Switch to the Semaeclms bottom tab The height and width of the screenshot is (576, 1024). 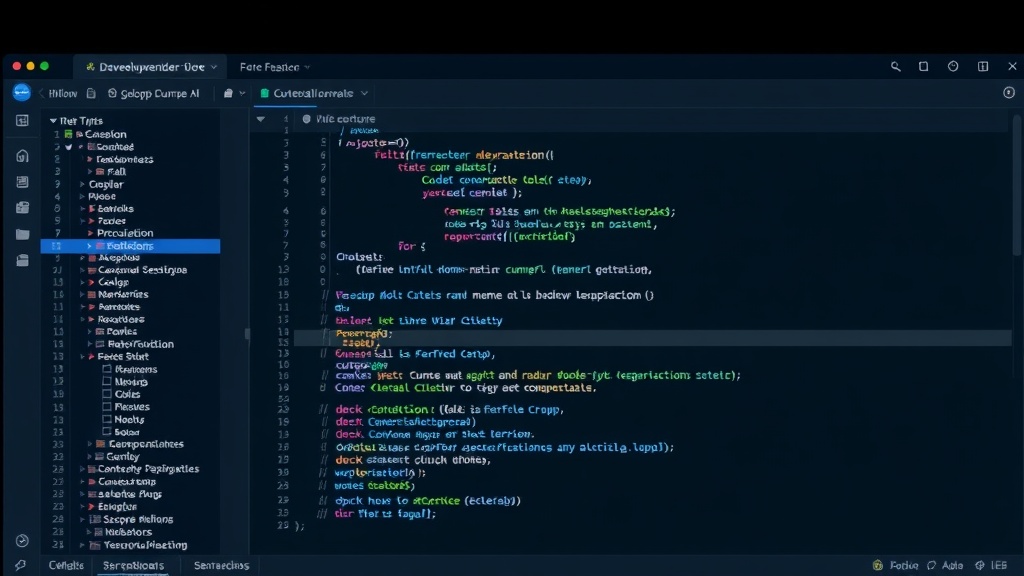[x=221, y=566]
